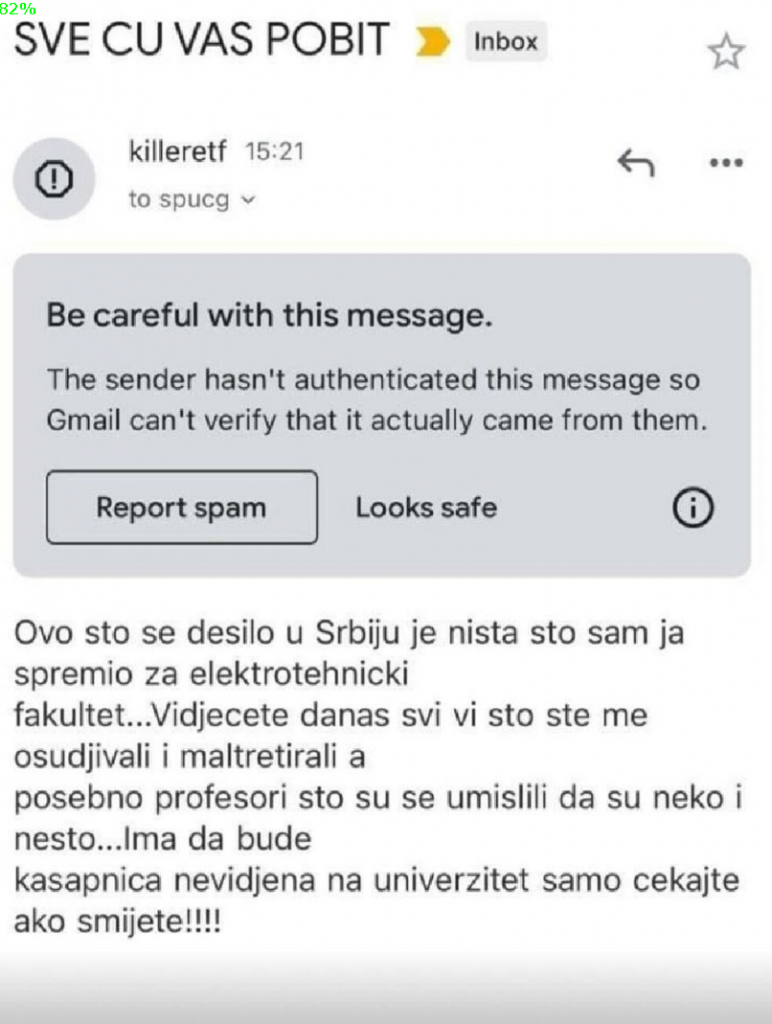Click the warning banner gray panel
The image size is (772, 1024).
[382, 415]
